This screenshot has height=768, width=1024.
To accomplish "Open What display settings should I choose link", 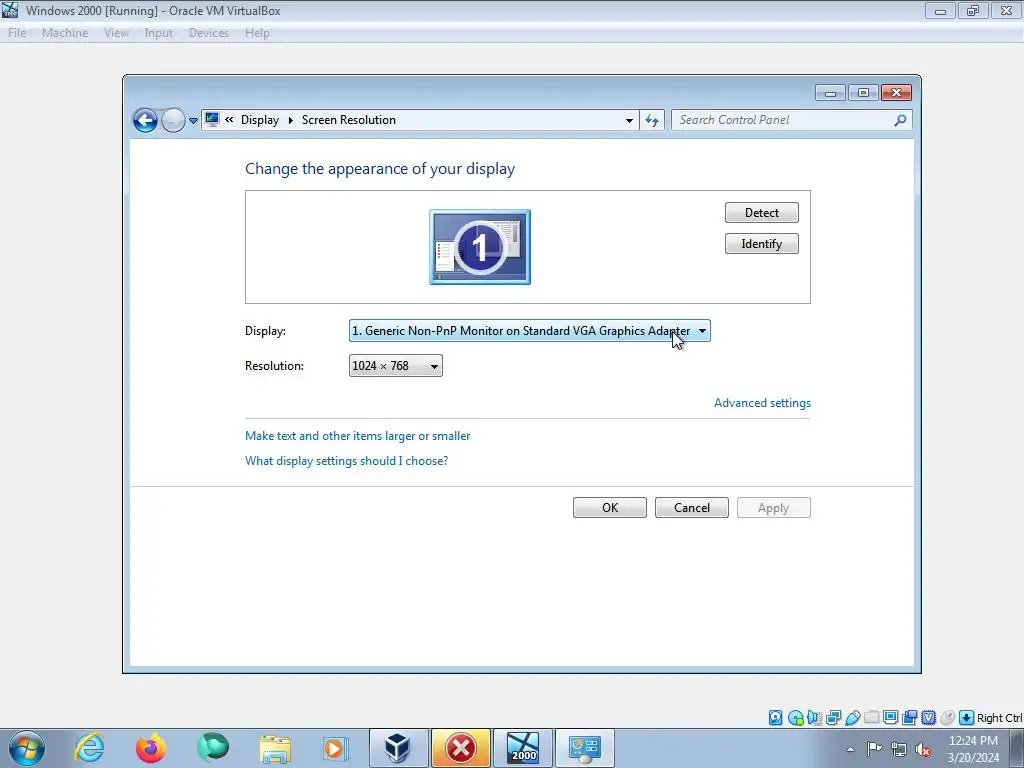I will 346,460.
